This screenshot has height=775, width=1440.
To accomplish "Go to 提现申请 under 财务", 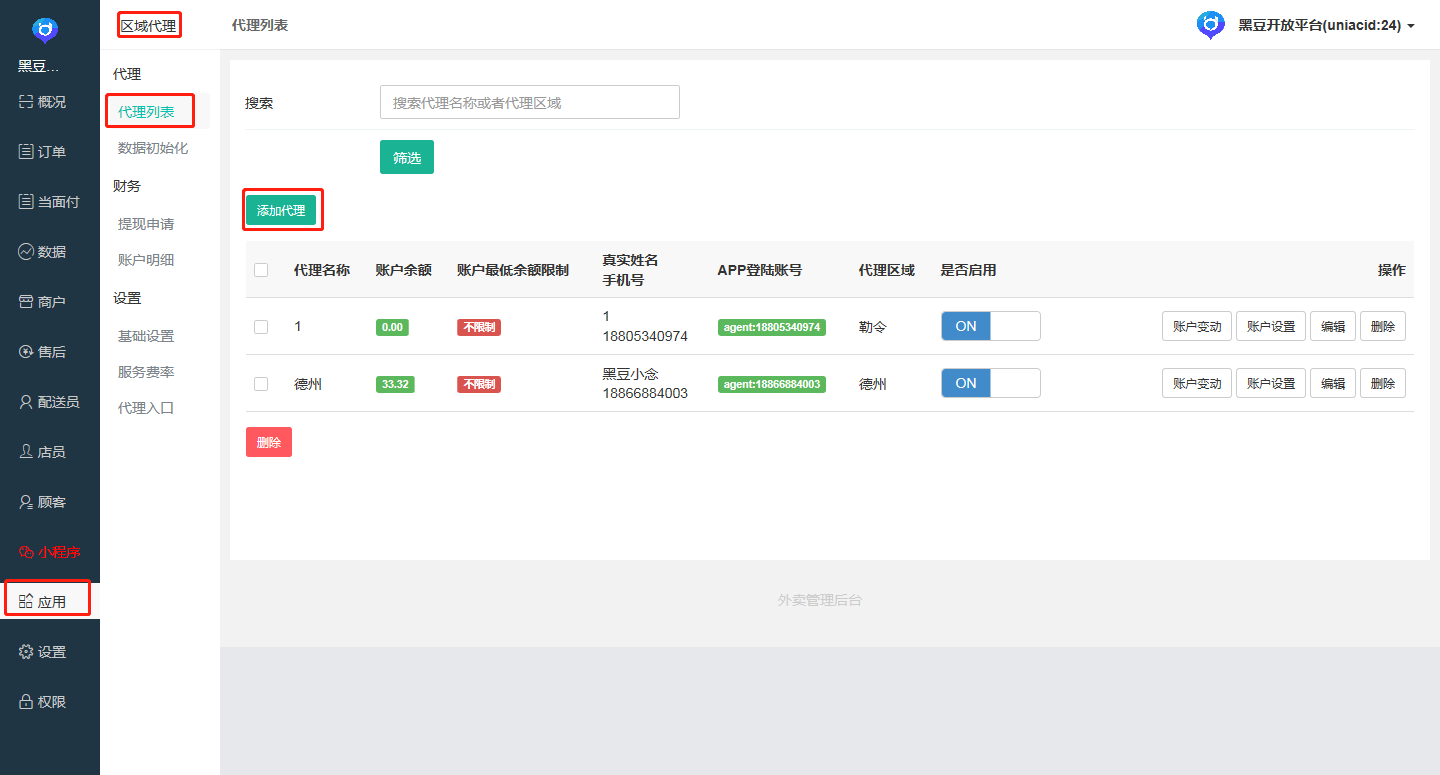I will click(146, 224).
